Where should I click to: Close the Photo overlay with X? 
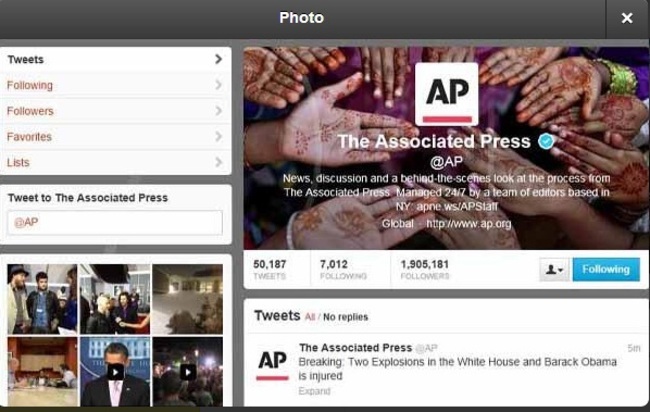(x=627, y=18)
